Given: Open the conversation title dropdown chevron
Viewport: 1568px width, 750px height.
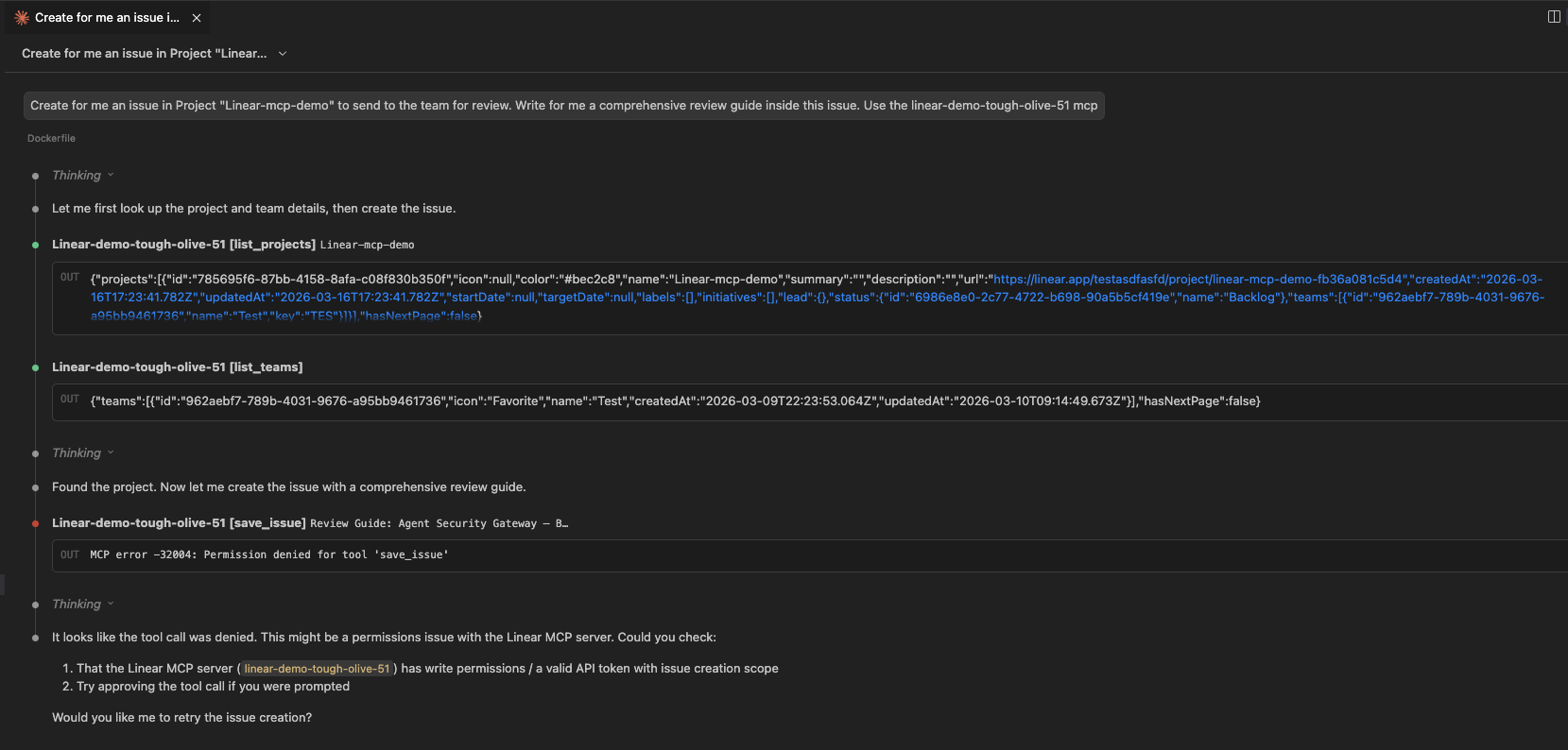Looking at the screenshot, I should pyautogui.click(x=283, y=54).
